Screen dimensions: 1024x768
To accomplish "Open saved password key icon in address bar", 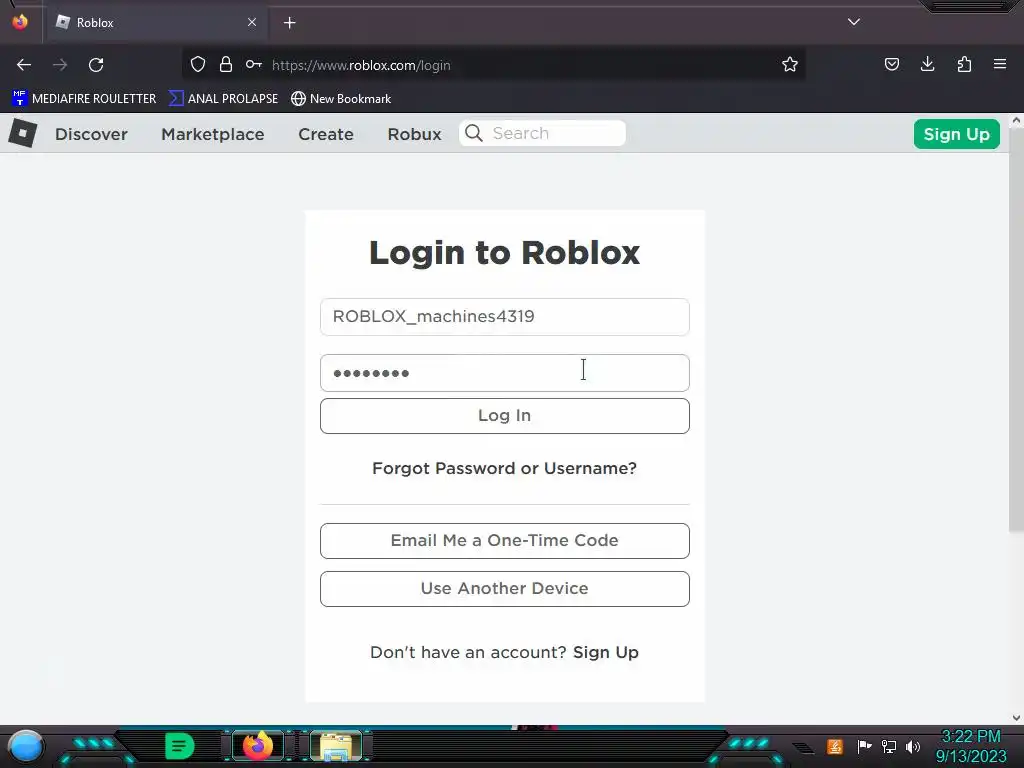I will 253,64.
